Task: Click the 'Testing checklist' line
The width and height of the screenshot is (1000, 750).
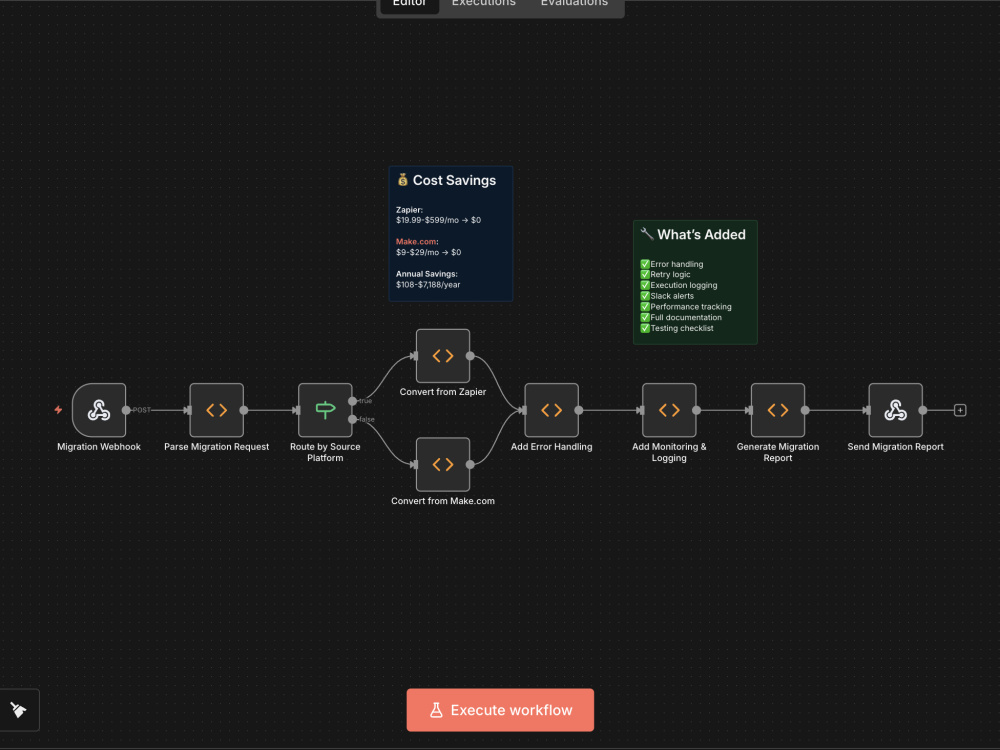Action: pyautogui.click(x=677, y=328)
